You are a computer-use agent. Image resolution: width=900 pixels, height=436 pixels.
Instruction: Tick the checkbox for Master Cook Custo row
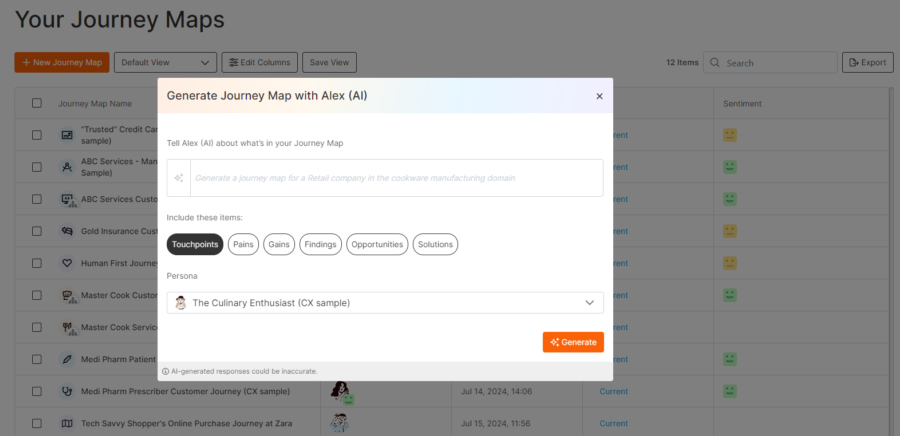37,295
